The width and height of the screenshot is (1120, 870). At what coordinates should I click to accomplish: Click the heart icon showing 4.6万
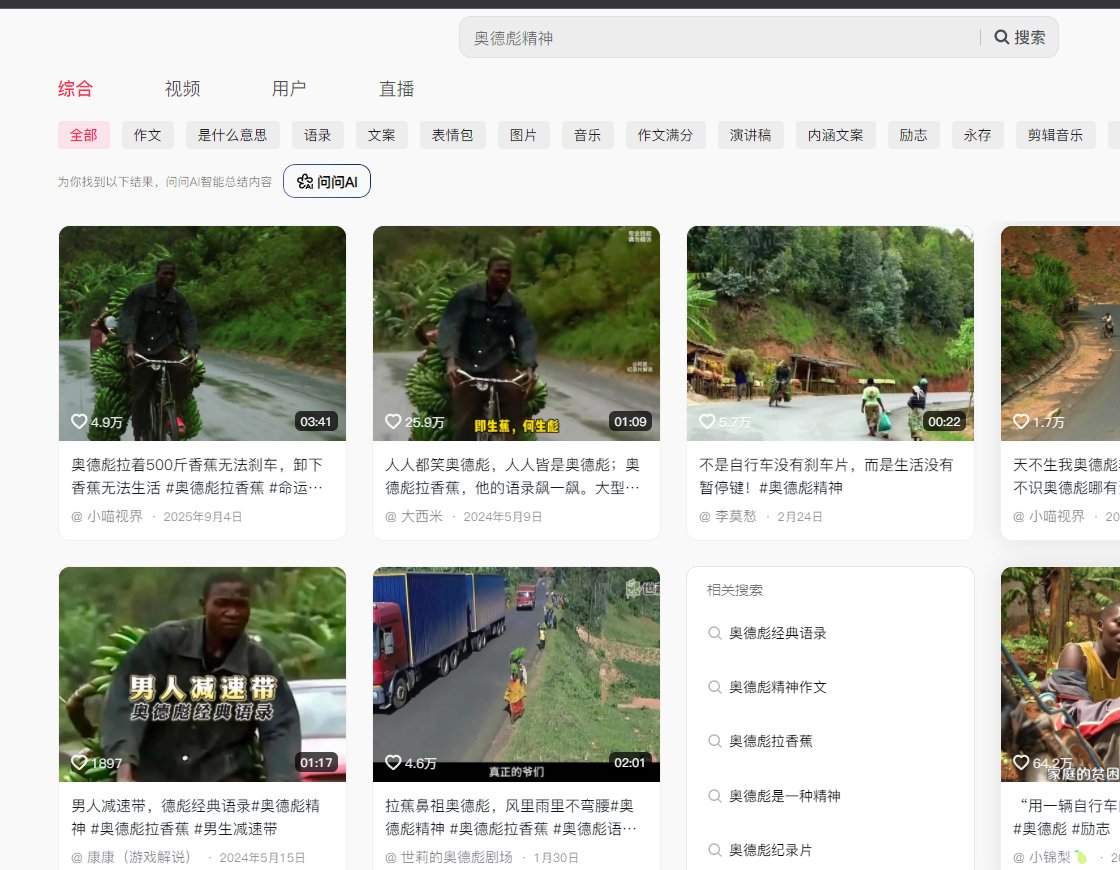[393, 762]
